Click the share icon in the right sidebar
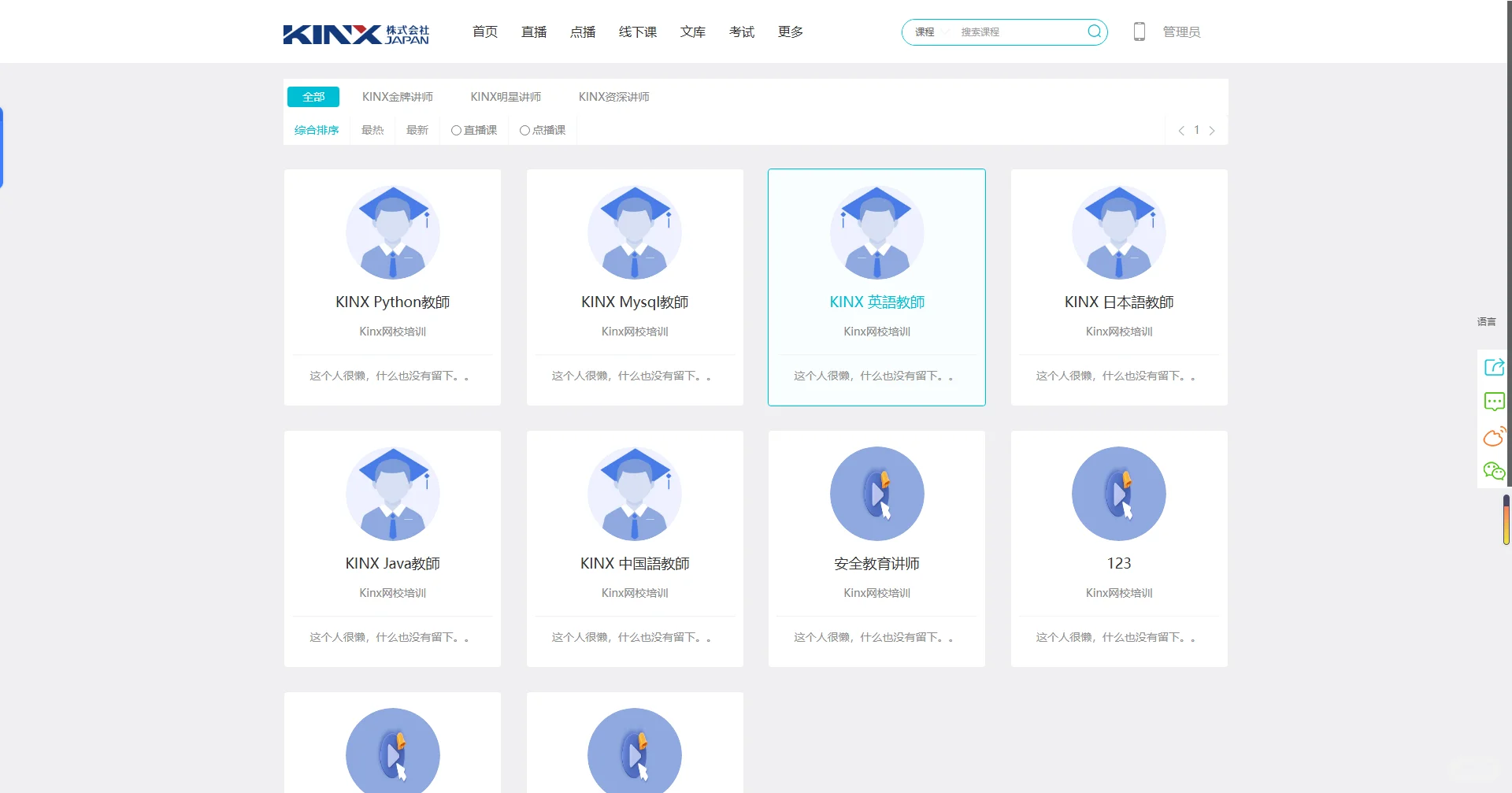The width and height of the screenshot is (1512, 793). click(1494, 366)
